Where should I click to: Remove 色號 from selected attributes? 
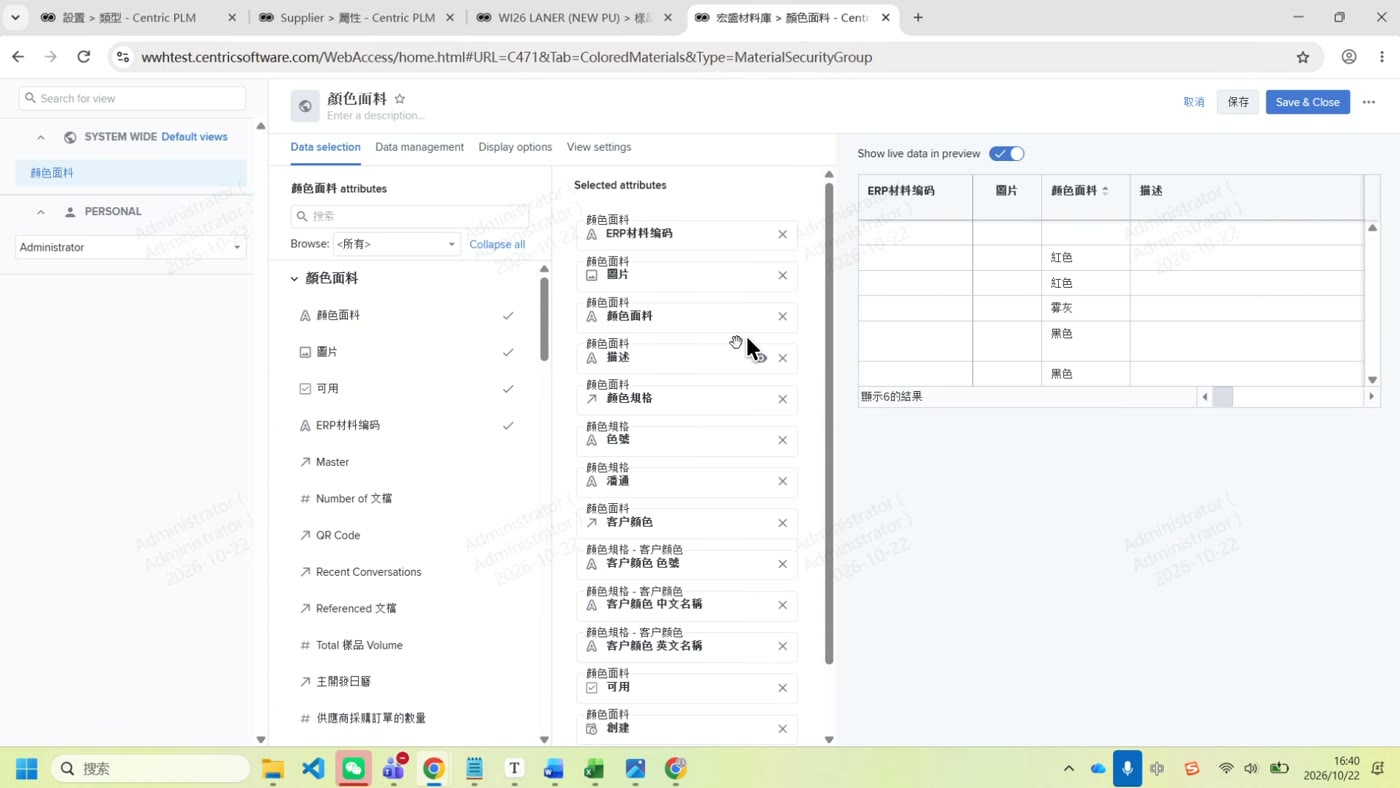tap(782, 440)
